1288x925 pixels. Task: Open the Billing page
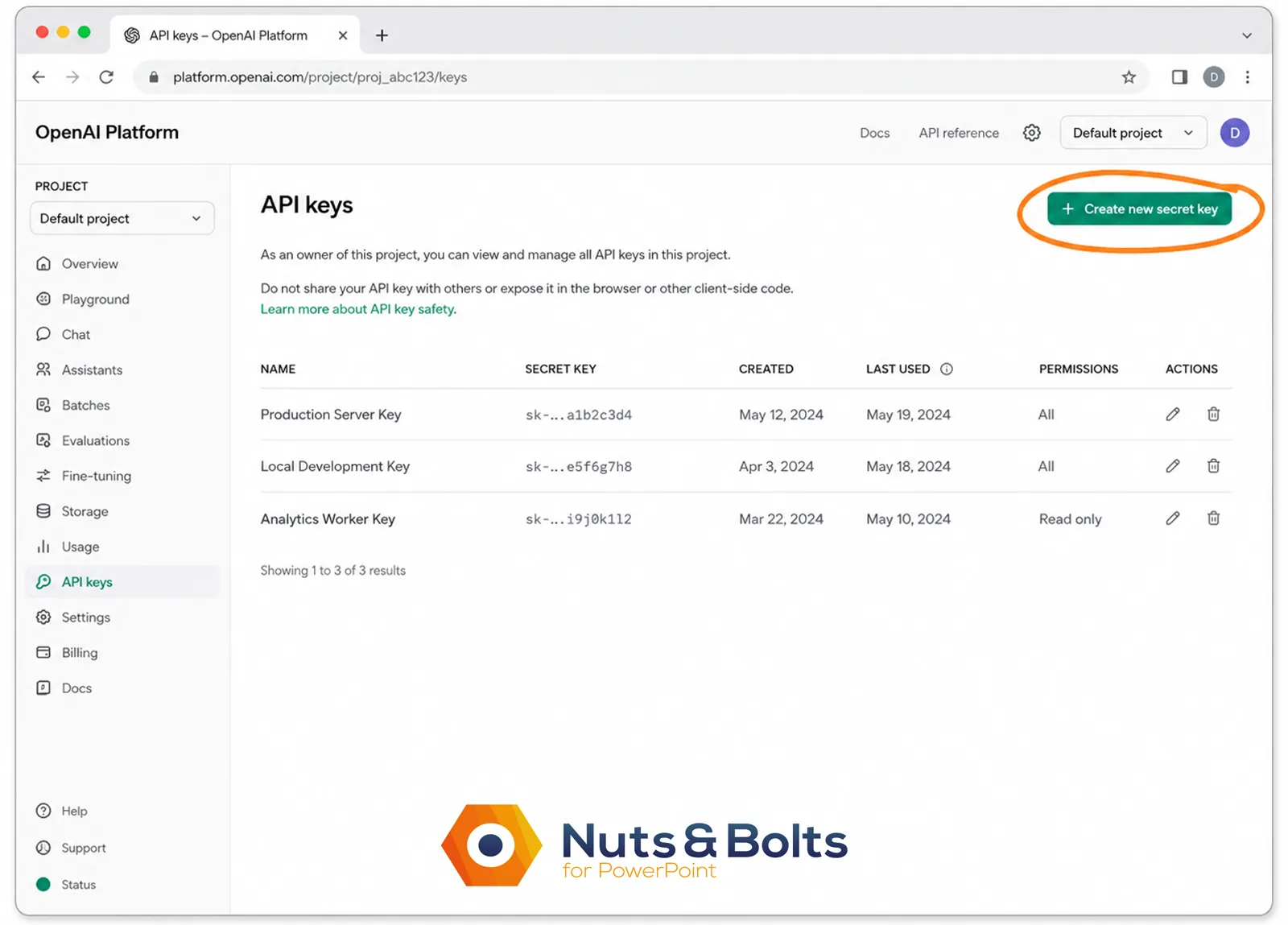pos(122,653)
